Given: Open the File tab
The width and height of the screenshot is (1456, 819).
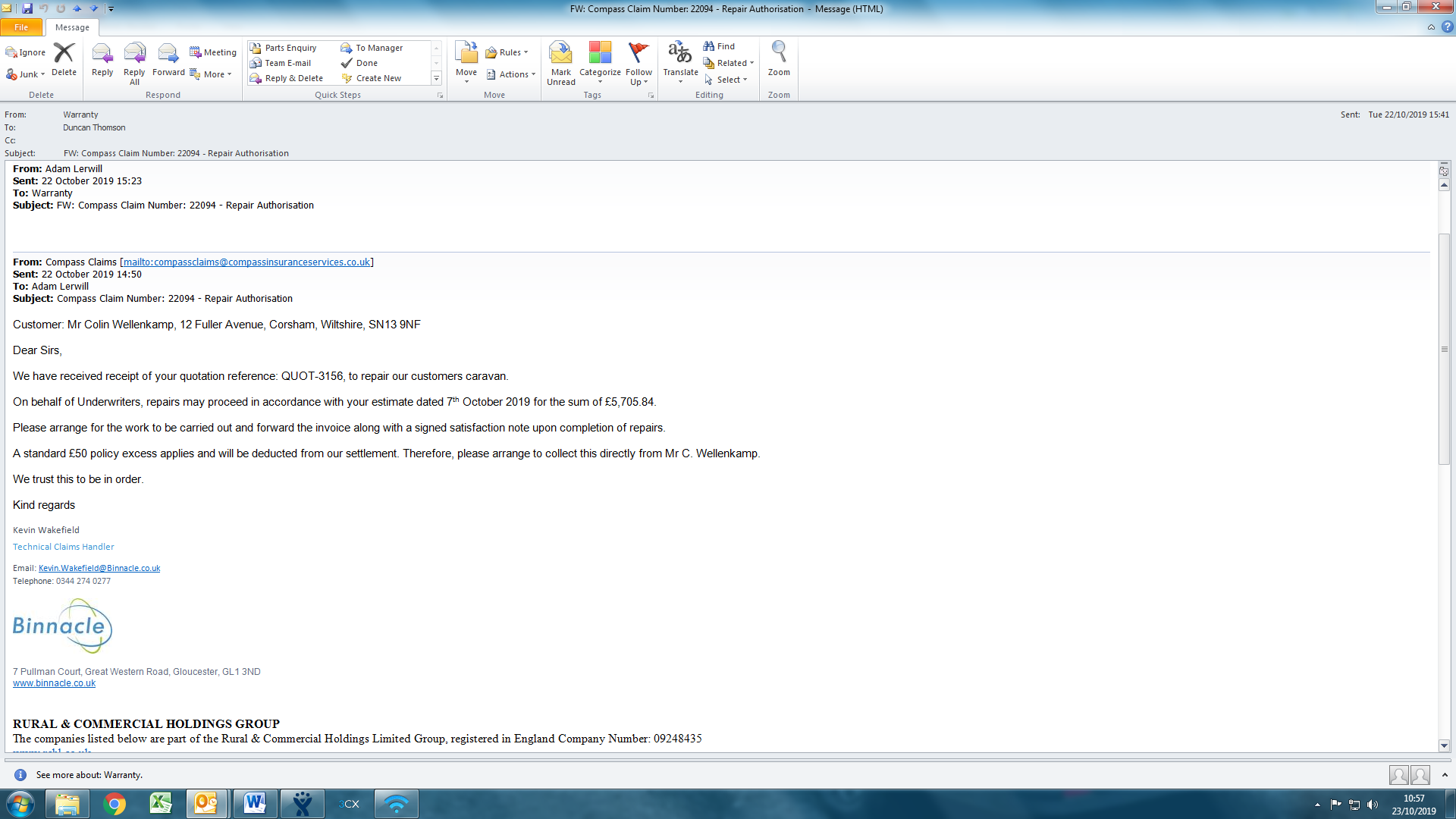Looking at the screenshot, I should pos(21,27).
